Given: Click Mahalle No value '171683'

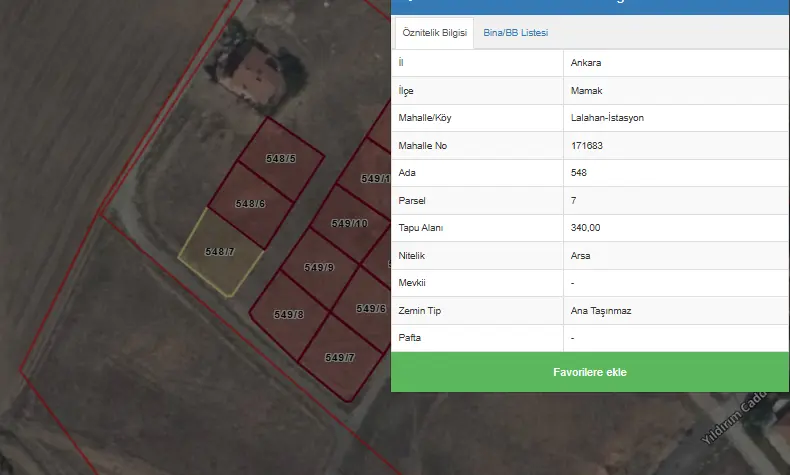Looking at the screenshot, I should [x=586, y=146].
